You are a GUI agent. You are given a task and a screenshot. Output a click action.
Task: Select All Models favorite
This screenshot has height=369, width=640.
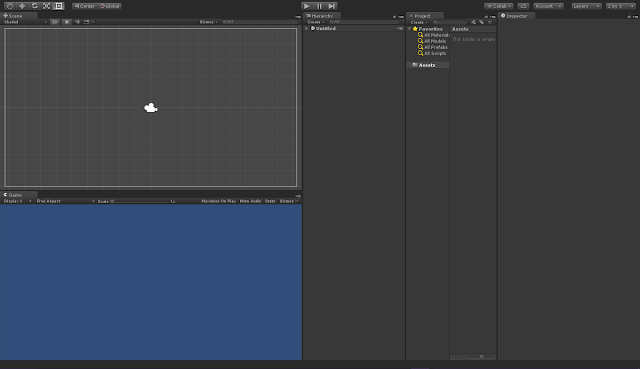[x=432, y=41]
